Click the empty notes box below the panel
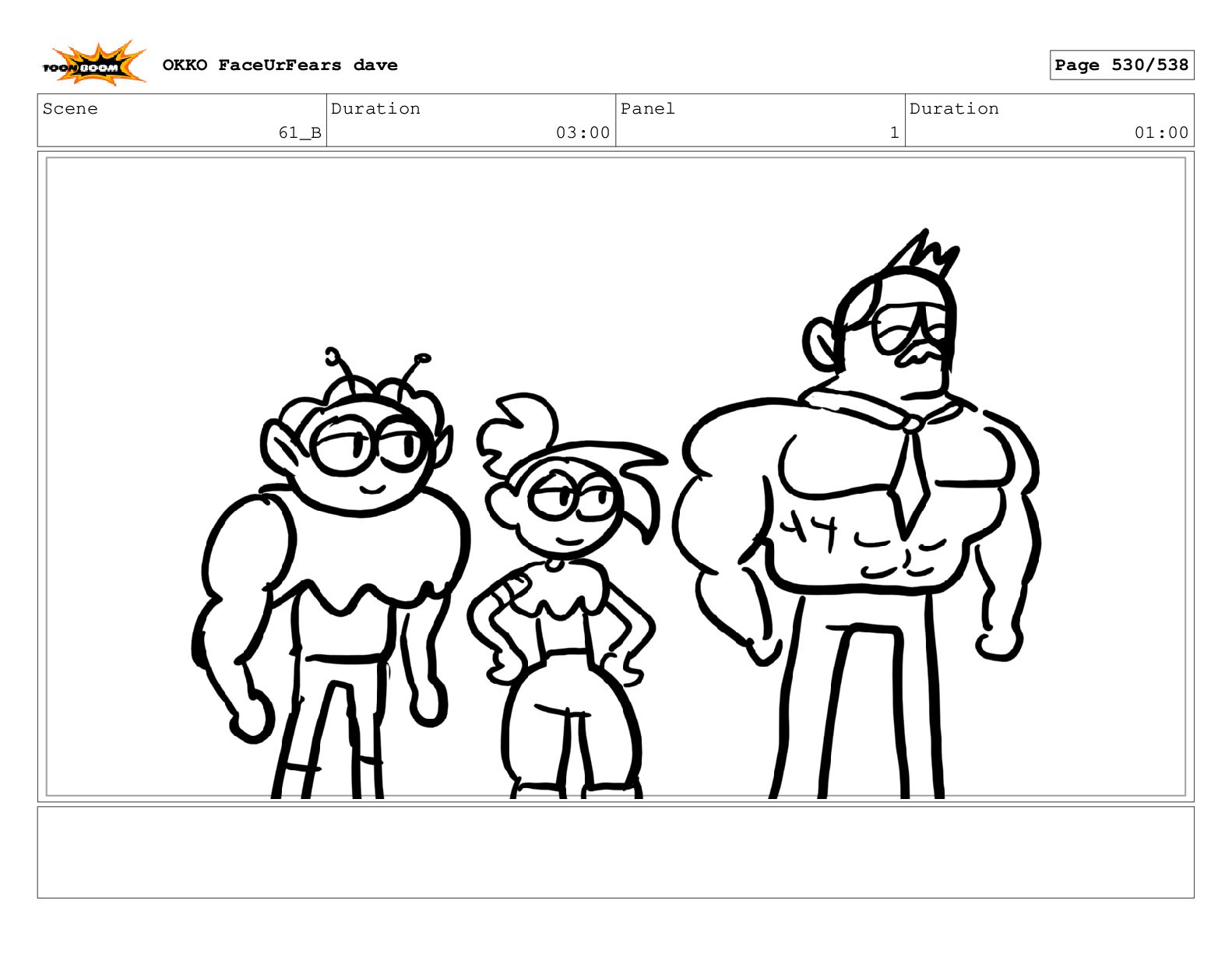 pyautogui.click(x=616, y=852)
